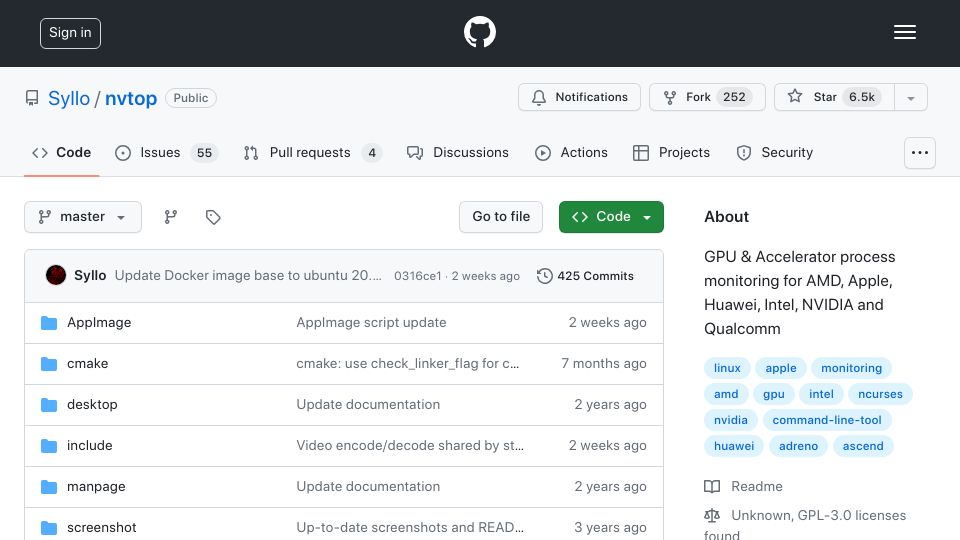Image resolution: width=960 pixels, height=540 pixels.
Task: Go to the Discussions tab
Action: coord(458,152)
